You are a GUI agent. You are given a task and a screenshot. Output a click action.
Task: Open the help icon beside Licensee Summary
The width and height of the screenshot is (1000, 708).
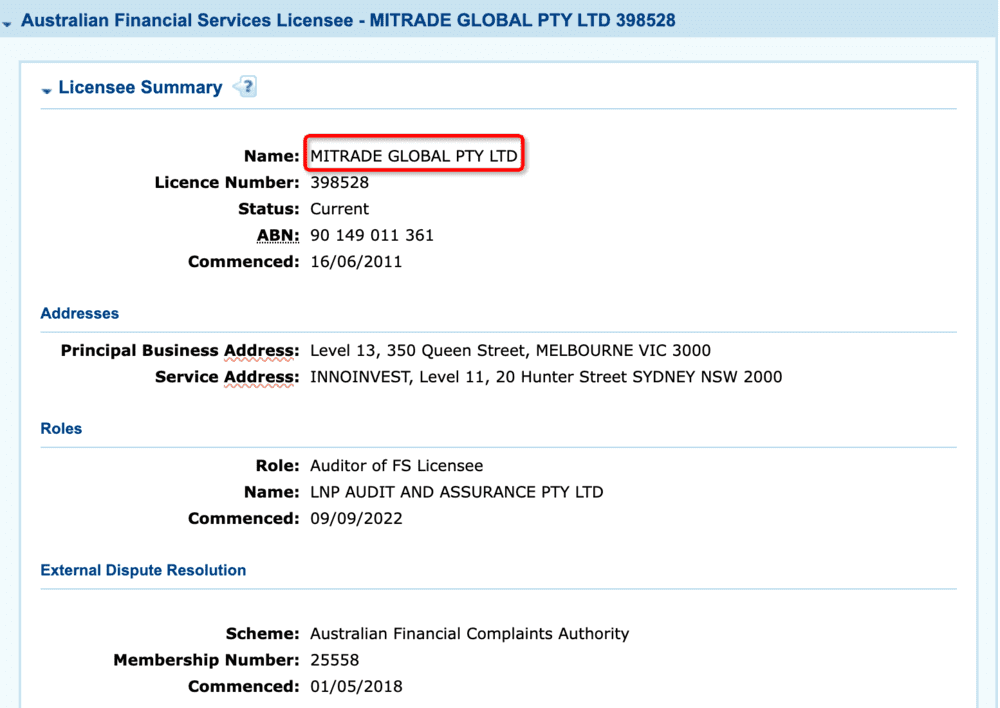tap(246, 87)
